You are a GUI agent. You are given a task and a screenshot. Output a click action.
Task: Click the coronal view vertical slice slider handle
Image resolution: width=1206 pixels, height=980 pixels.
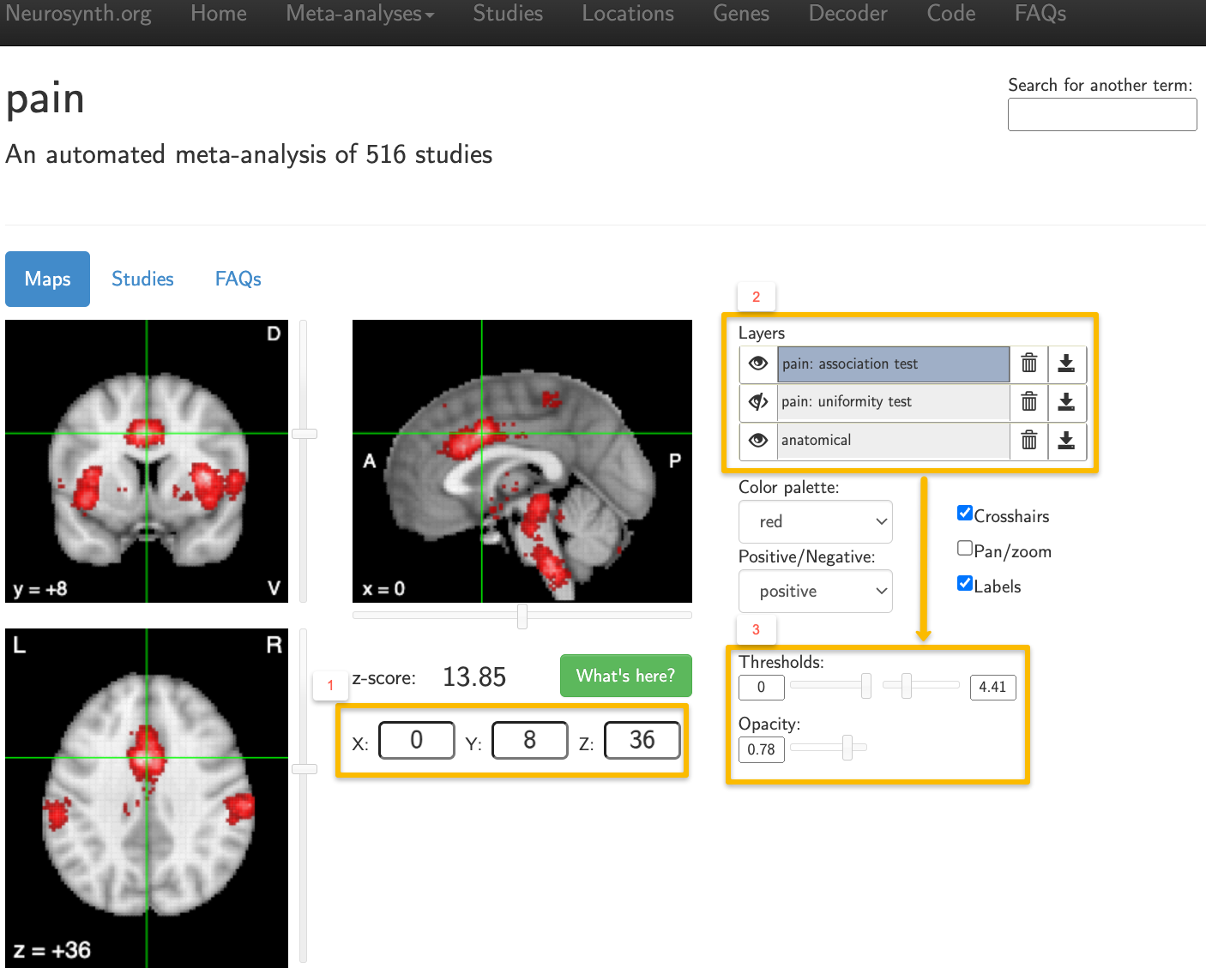tap(305, 434)
